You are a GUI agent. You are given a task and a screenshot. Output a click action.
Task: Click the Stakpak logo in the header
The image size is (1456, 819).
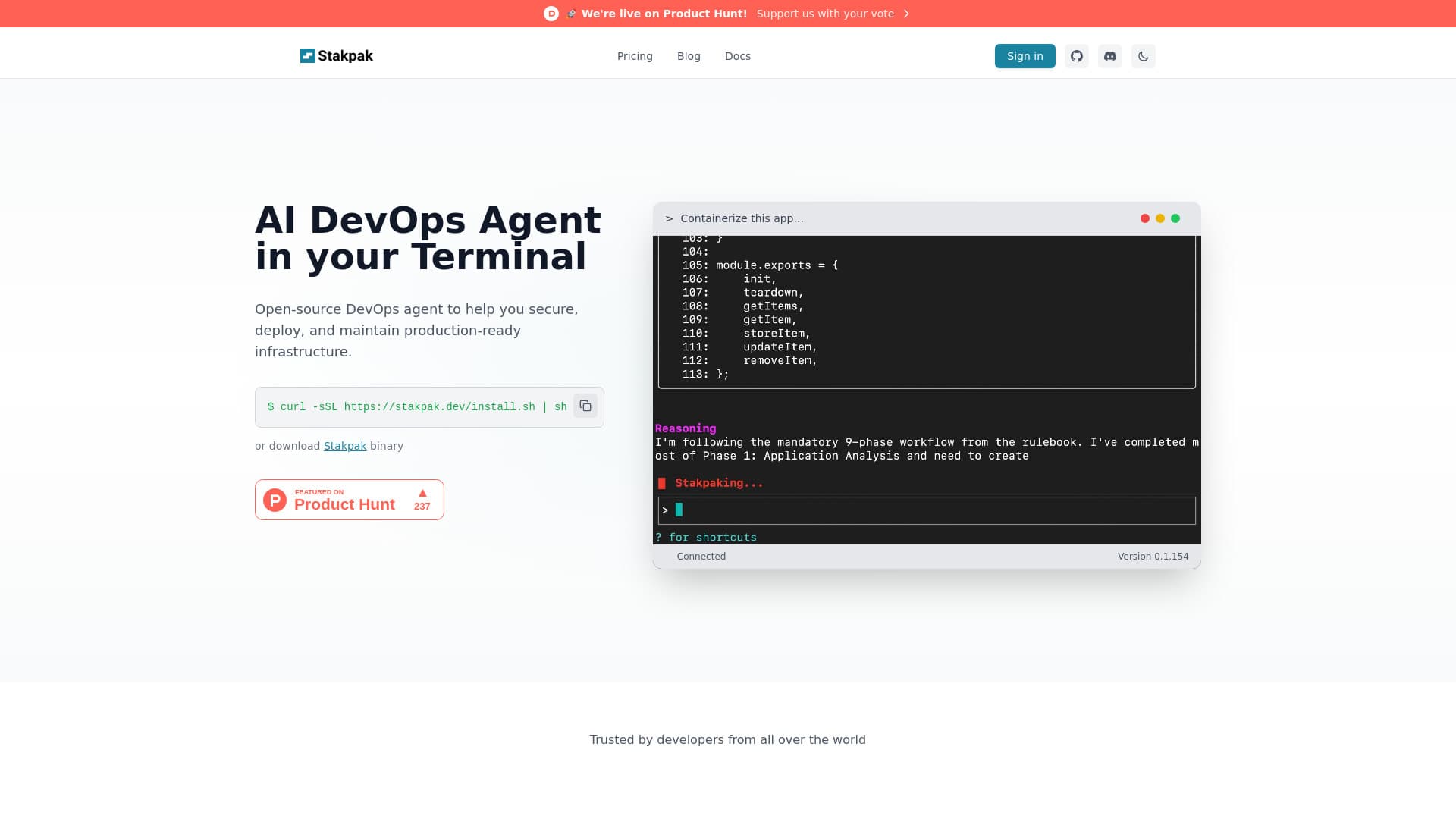[336, 55]
